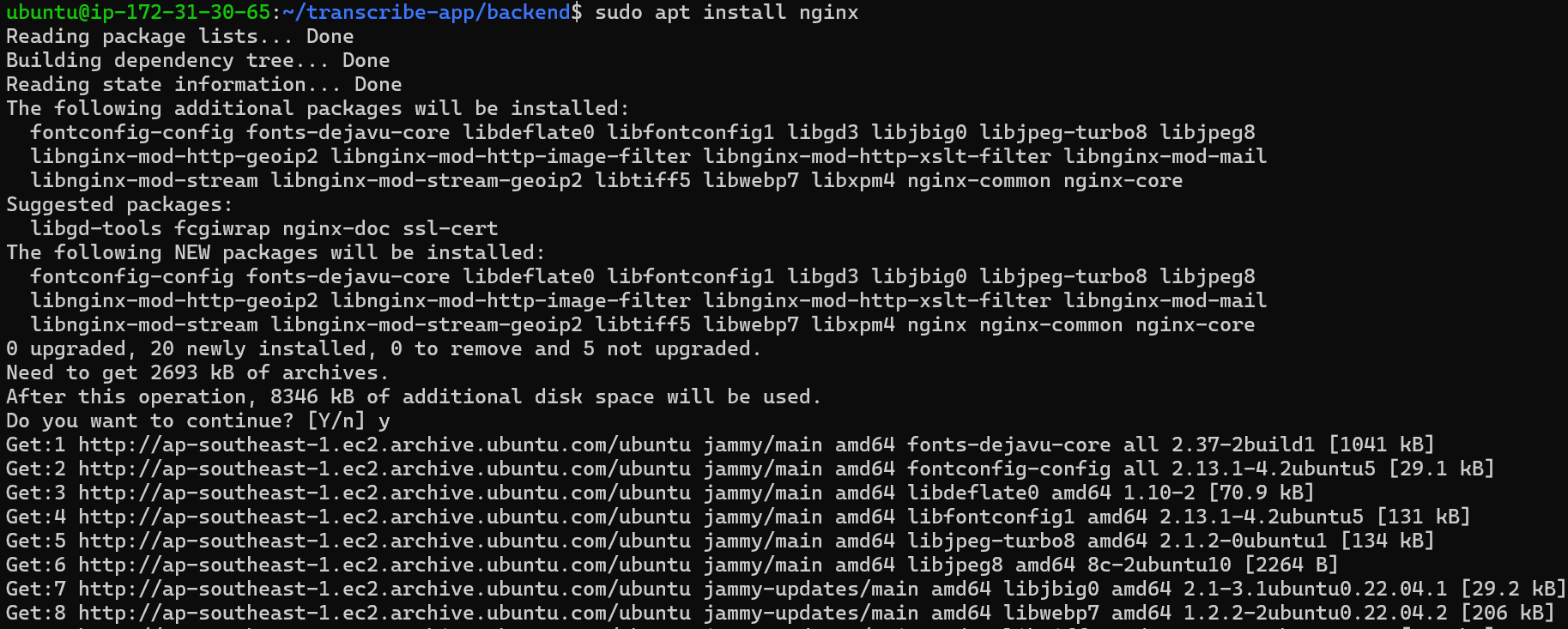Viewport: 1568px width, 629px height.
Task: Click the ~/transcribe-app/backend path
Action: coord(427,12)
